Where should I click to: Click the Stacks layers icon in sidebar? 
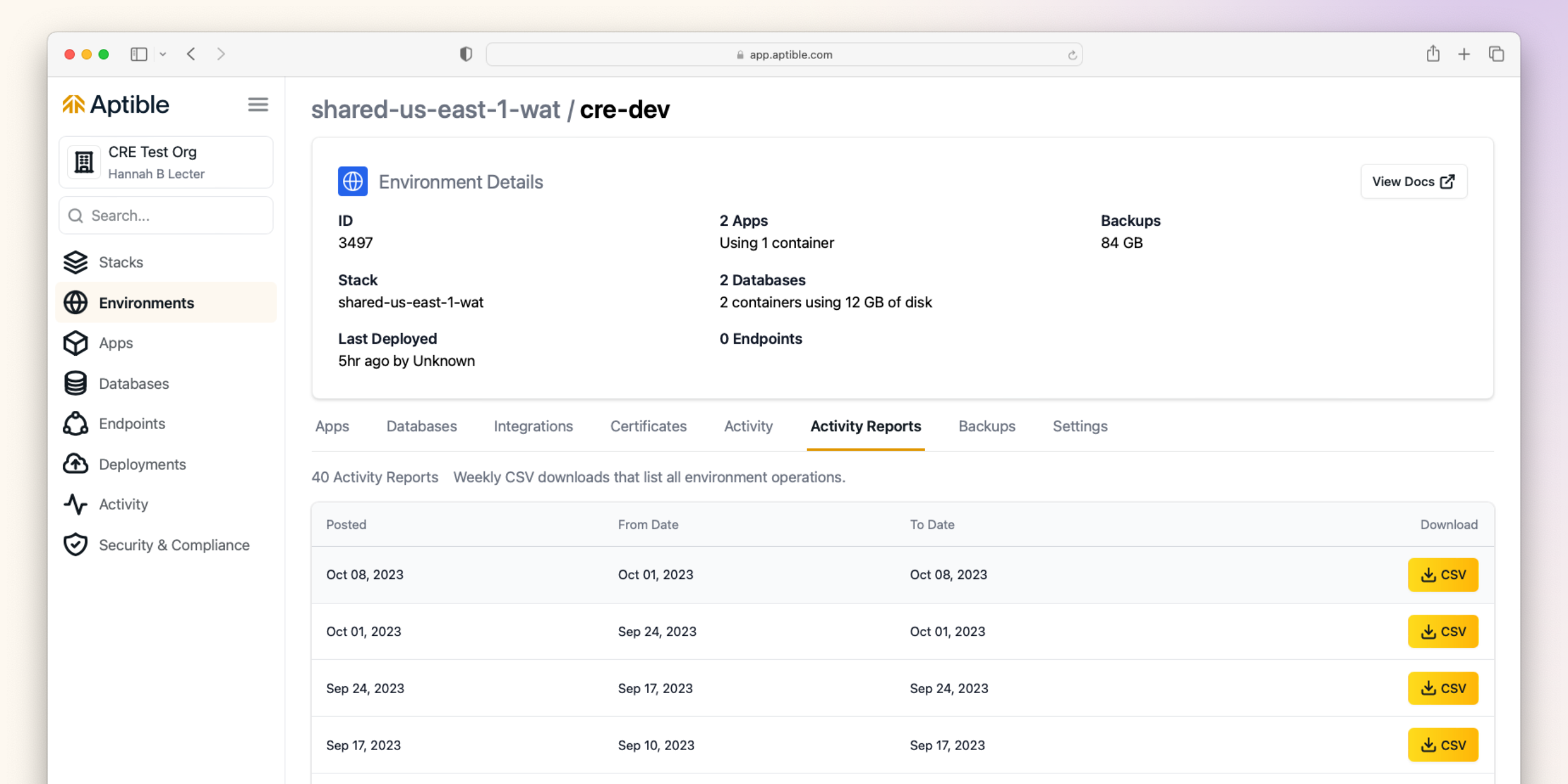point(75,262)
